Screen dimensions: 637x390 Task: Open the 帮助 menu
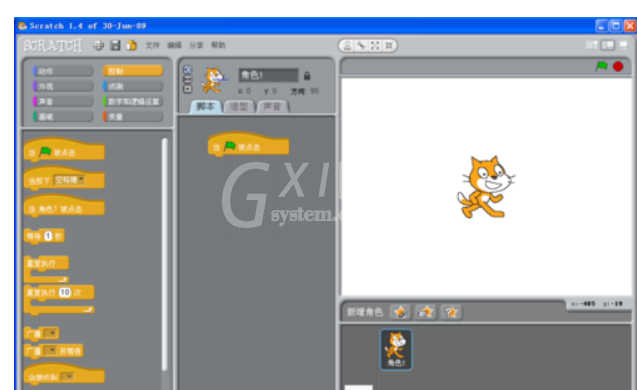click(x=218, y=45)
